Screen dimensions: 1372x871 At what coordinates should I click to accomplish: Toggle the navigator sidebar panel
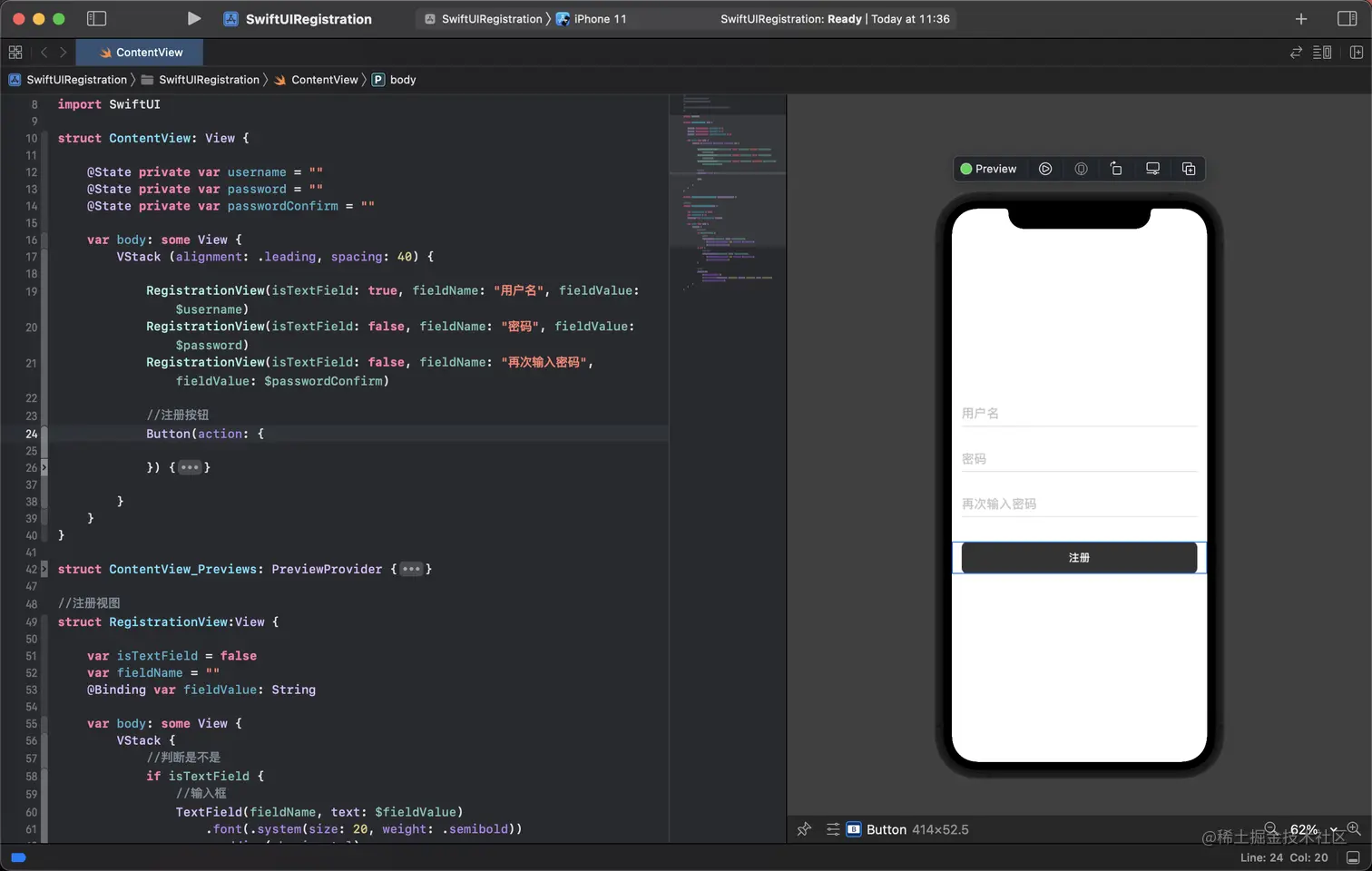pyautogui.click(x=96, y=18)
